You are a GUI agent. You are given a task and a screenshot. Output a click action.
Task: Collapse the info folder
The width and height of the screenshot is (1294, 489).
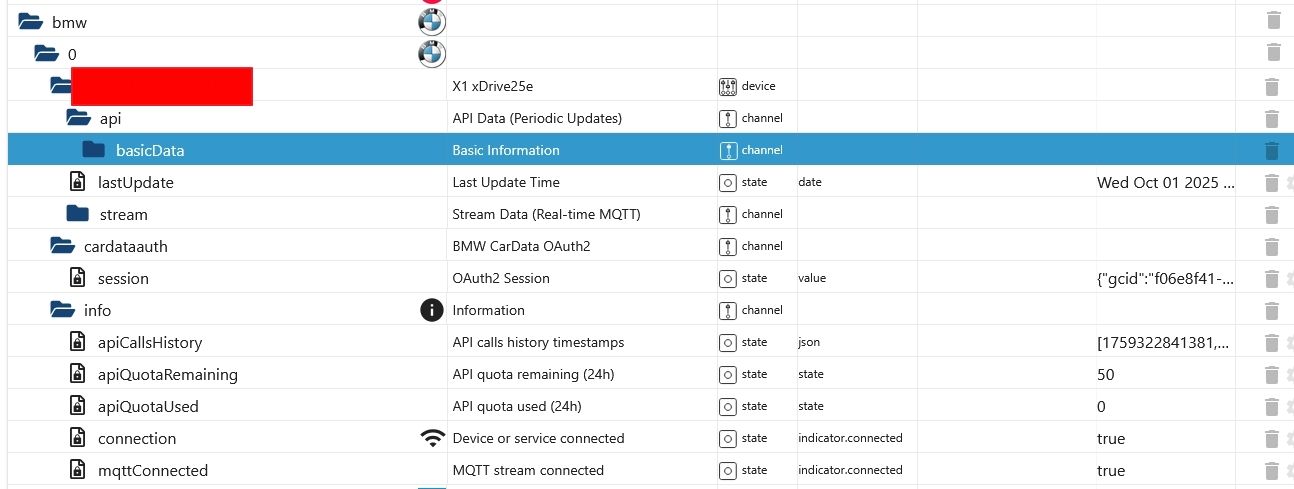tap(62, 310)
